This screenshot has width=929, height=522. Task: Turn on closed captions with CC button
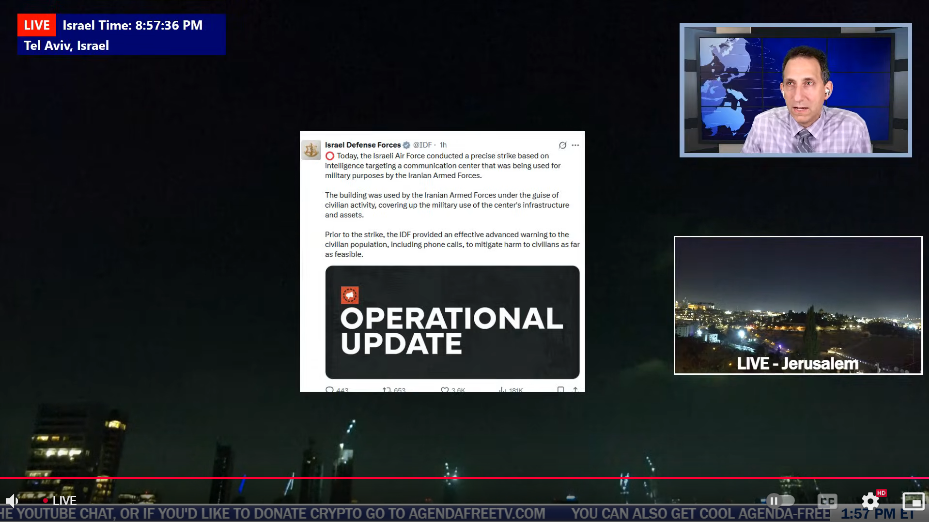pyautogui.click(x=827, y=501)
